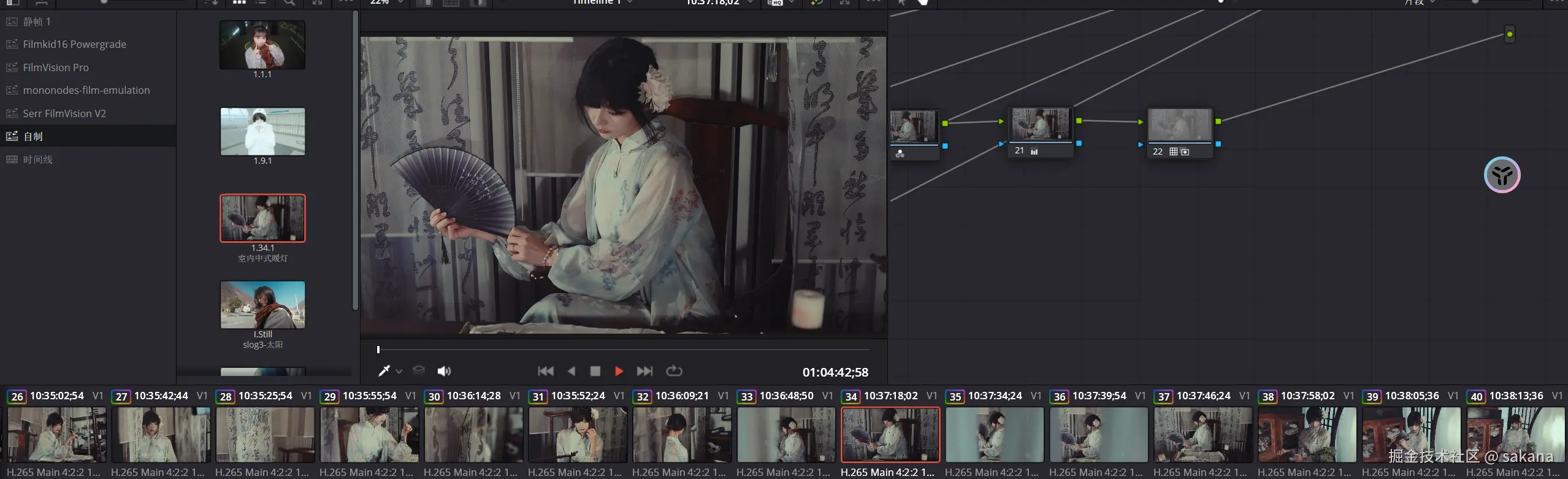Play the clip in reverse
Screen dimensions: 1568x479
click(572, 371)
